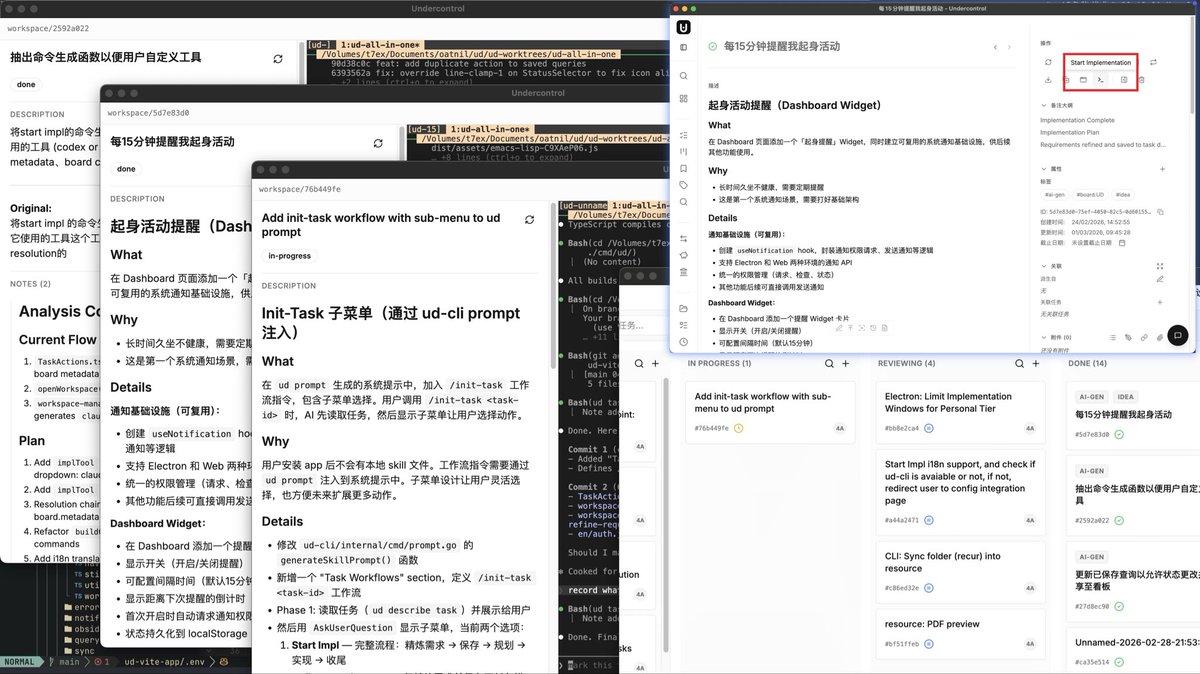1200x674 pixels.
Task: Copy the task ID with the copy icon
Action: [1161, 211]
